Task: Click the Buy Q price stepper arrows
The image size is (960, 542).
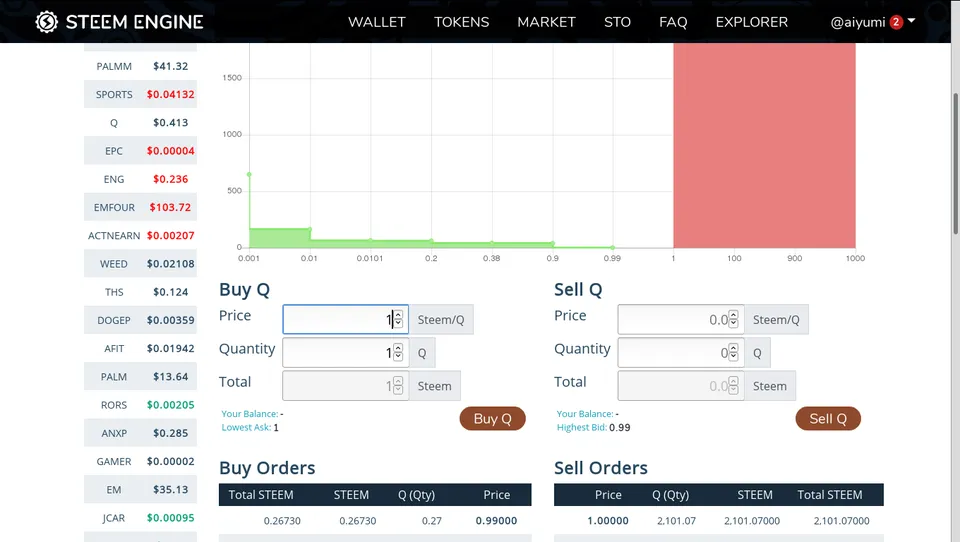Action: pyautogui.click(x=398, y=319)
